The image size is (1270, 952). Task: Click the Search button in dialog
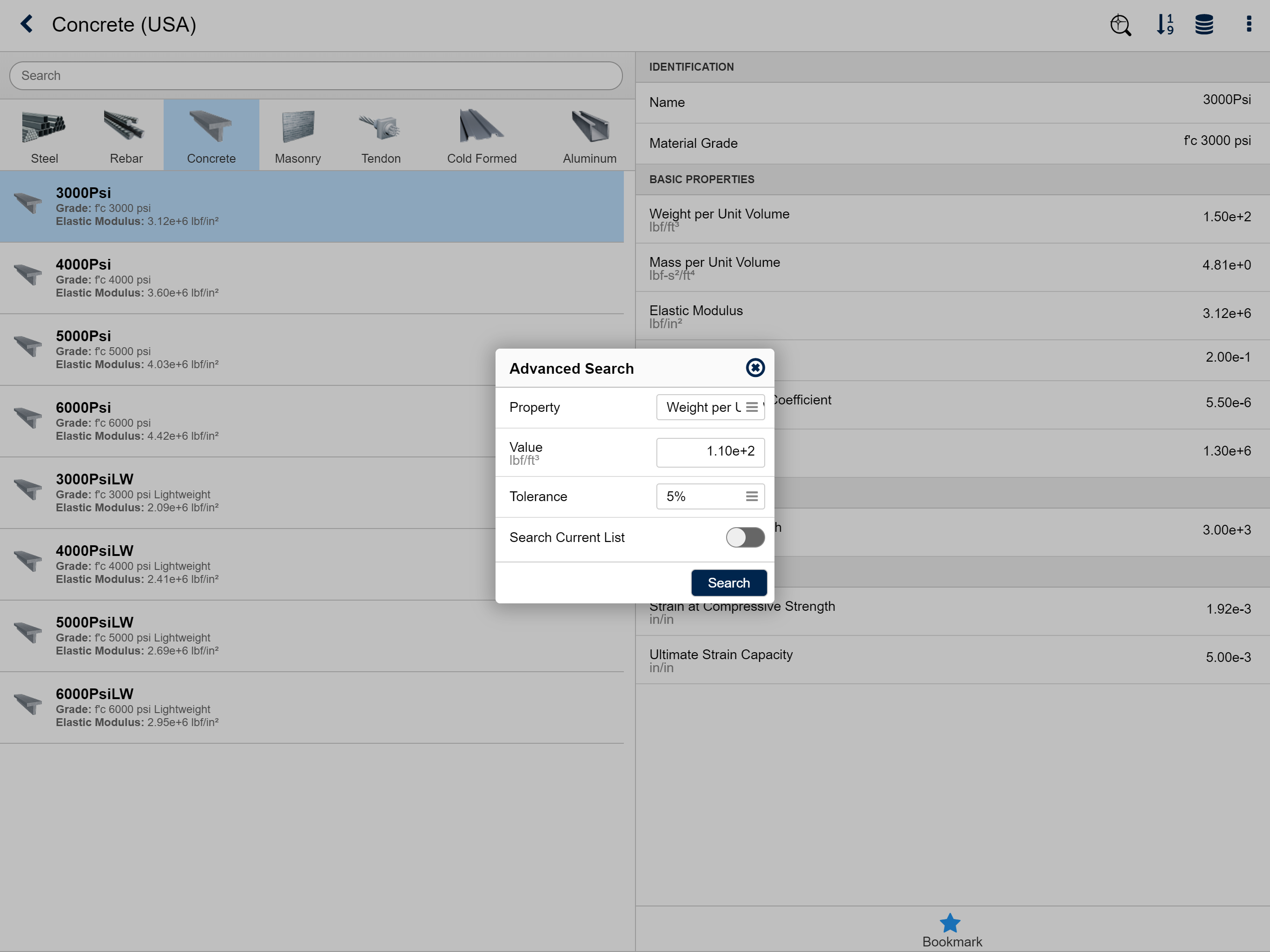pos(728,583)
